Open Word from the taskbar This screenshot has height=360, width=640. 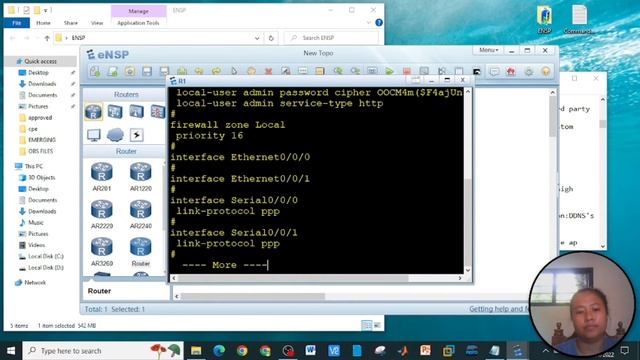[x=311, y=351]
